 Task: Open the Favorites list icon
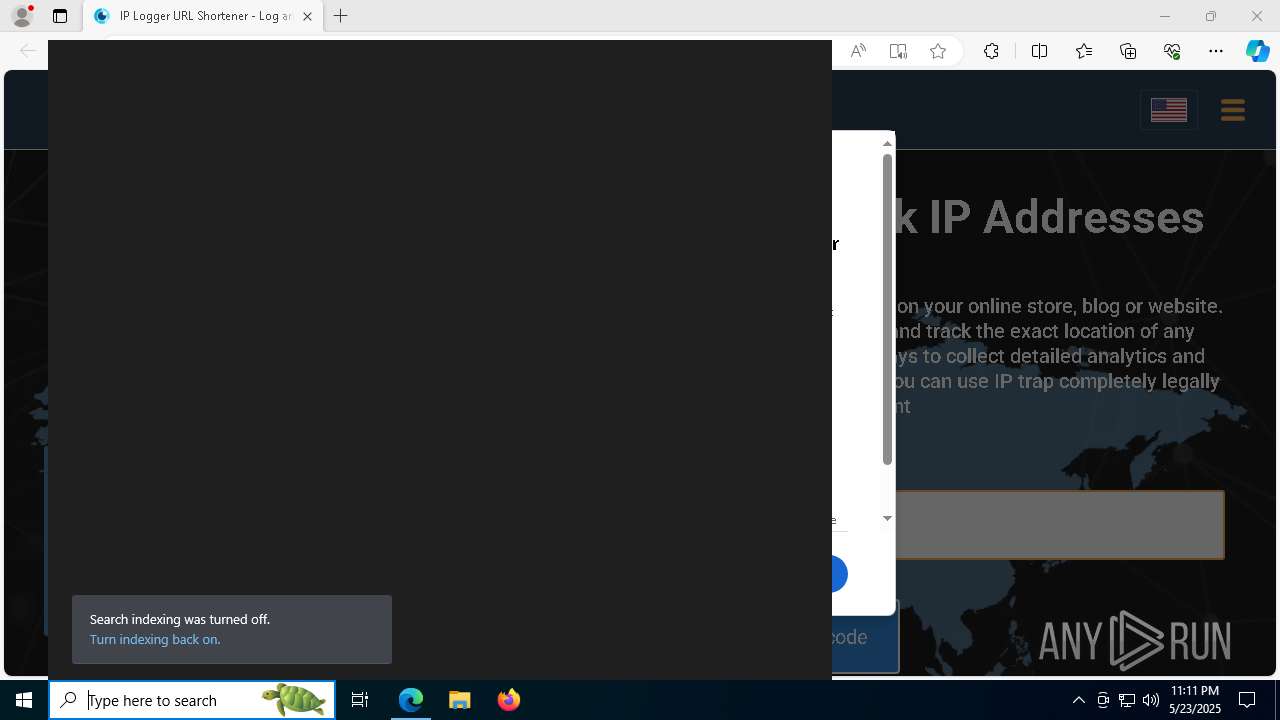(x=1084, y=51)
